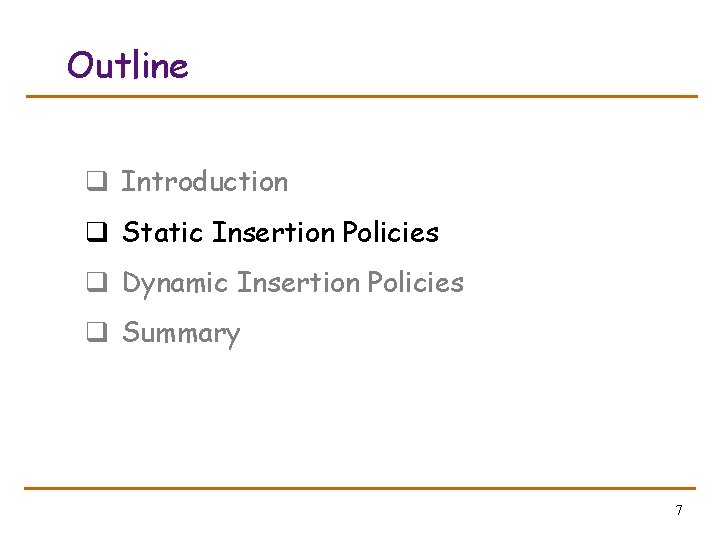Click the square bullet beside Introduction
Viewport: 720px width, 540px height.
[95, 183]
